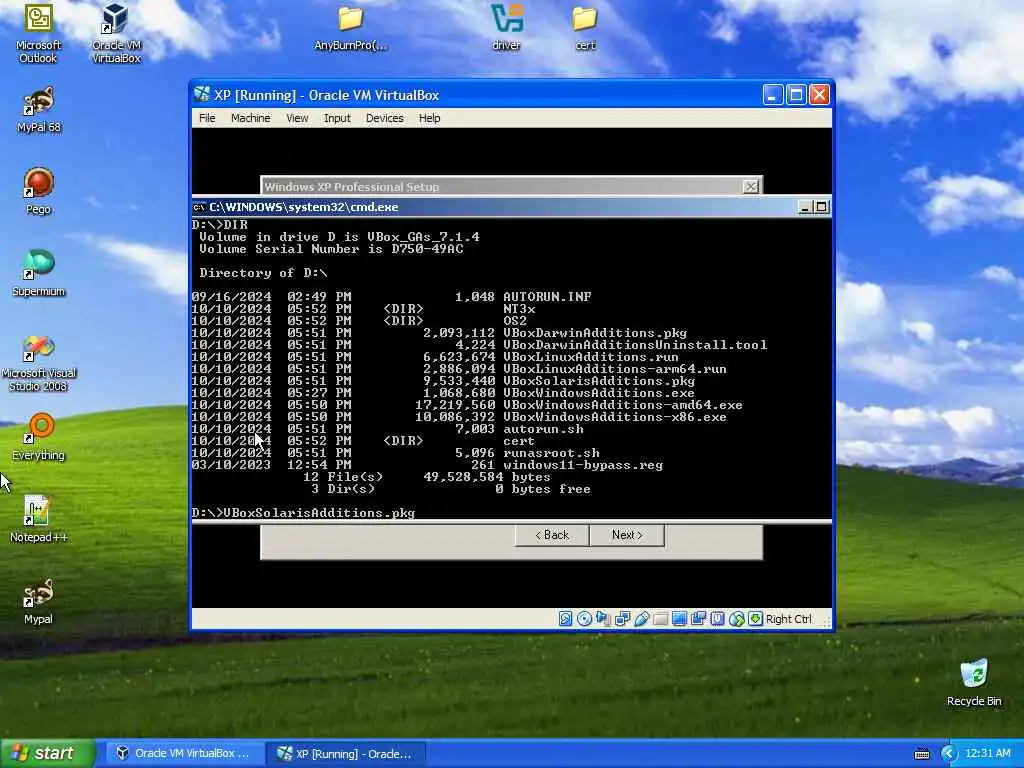Select the Microsoft Outlook desktop icon
1024x768 pixels.
click(x=38, y=33)
